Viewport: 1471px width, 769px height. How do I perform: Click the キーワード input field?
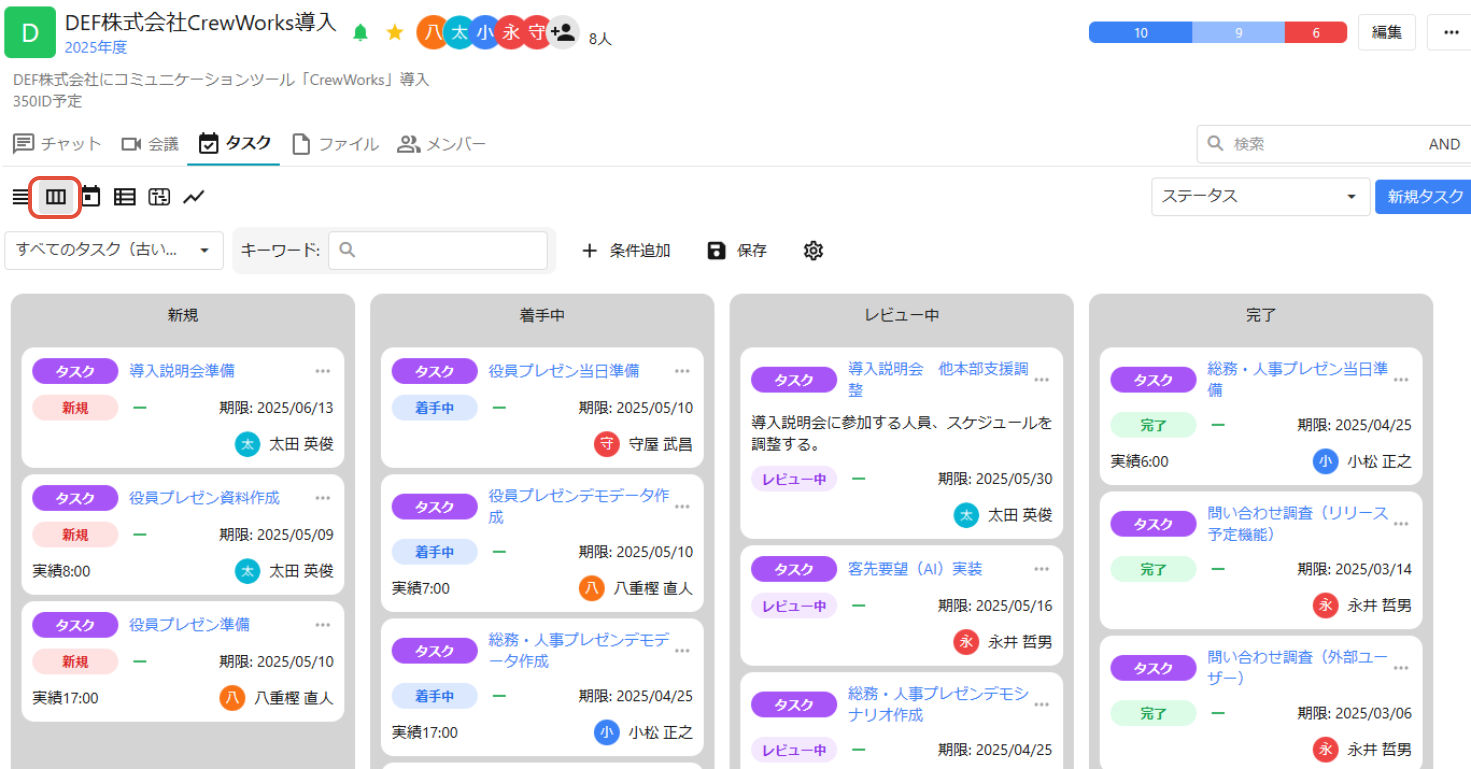[438, 250]
